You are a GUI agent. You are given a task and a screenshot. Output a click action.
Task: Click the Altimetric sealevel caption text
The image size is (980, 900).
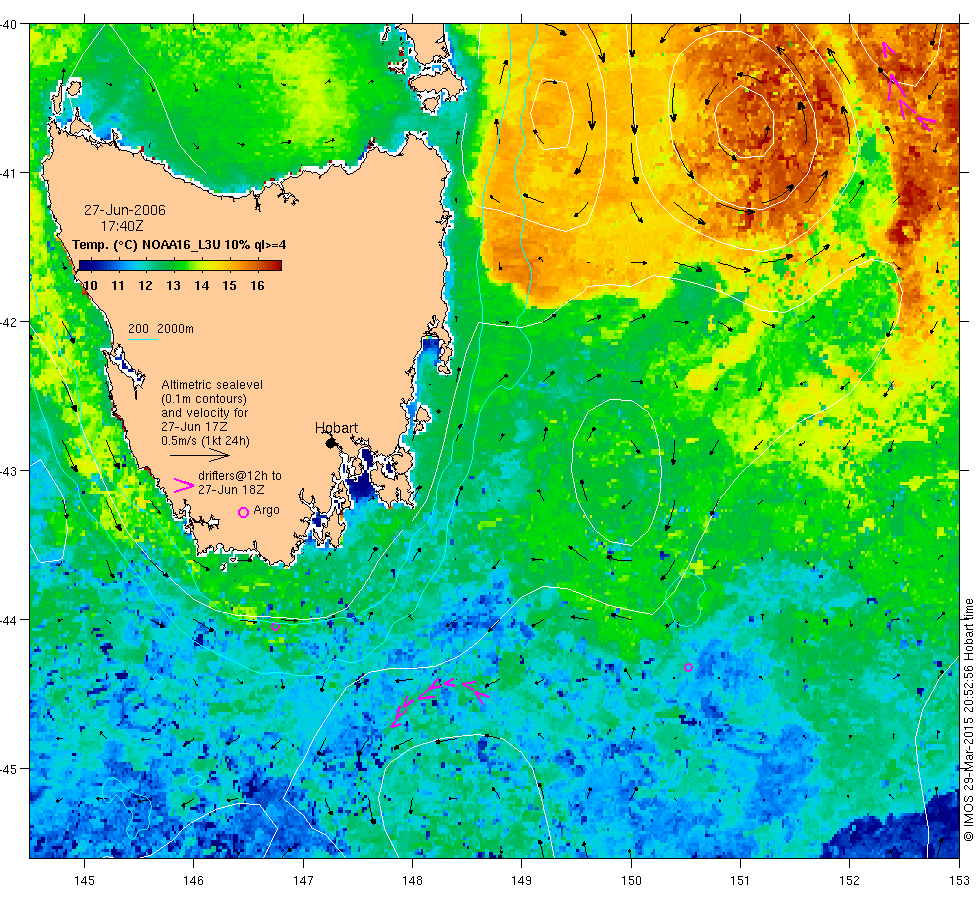click(212, 385)
